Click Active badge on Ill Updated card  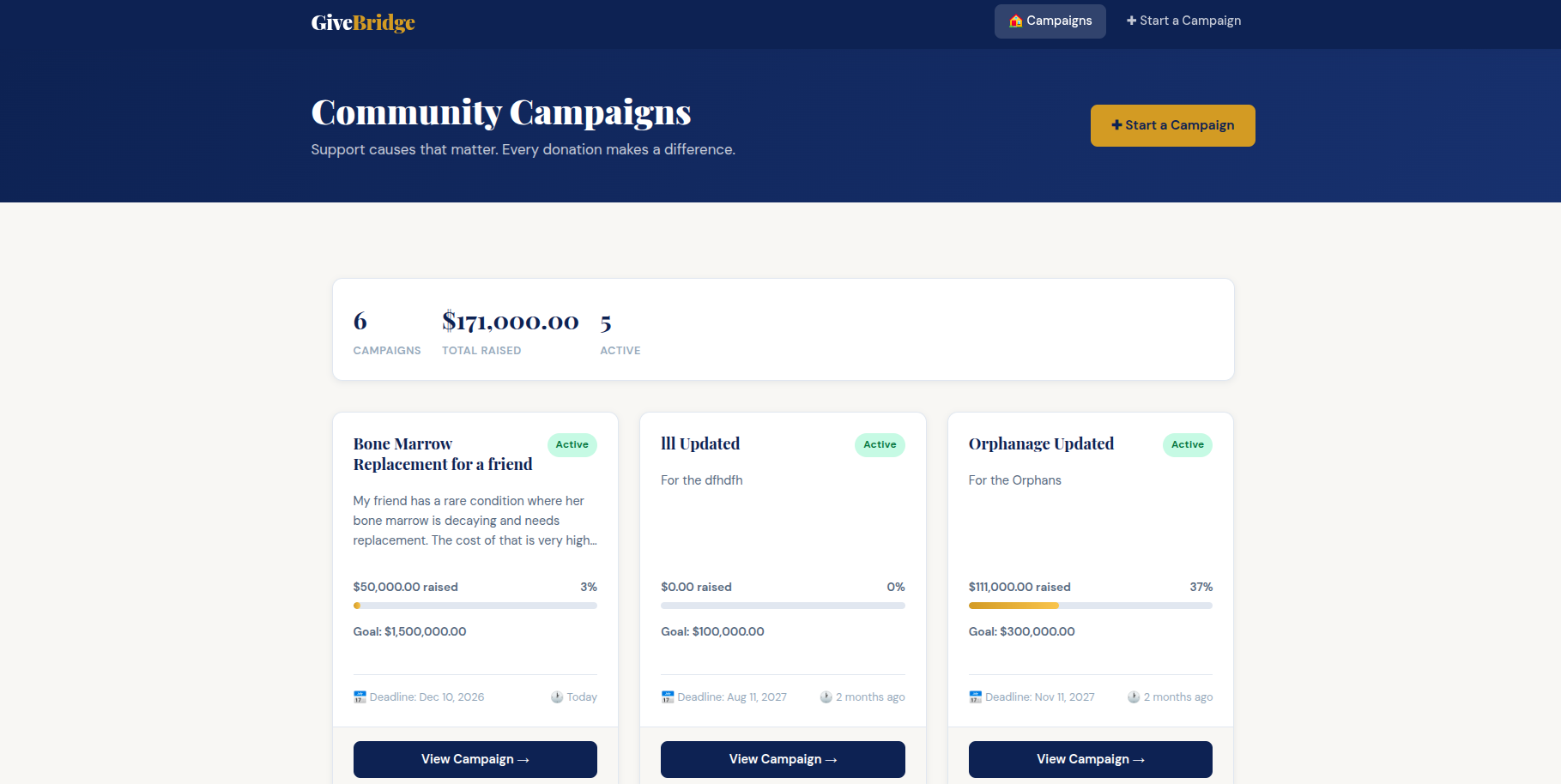880,444
